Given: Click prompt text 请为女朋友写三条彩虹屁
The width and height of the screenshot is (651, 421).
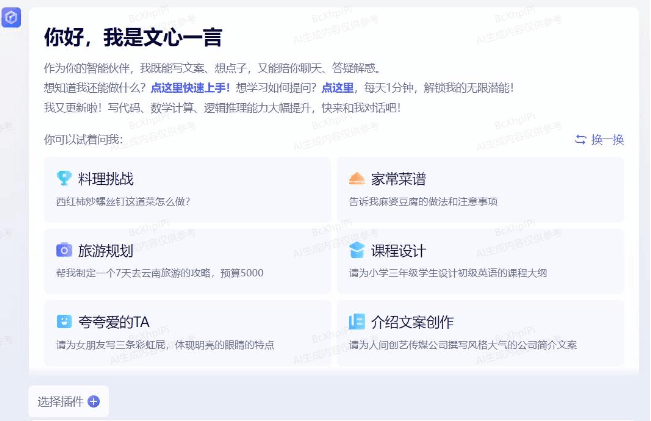Looking at the screenshot, I should [111, 345].
